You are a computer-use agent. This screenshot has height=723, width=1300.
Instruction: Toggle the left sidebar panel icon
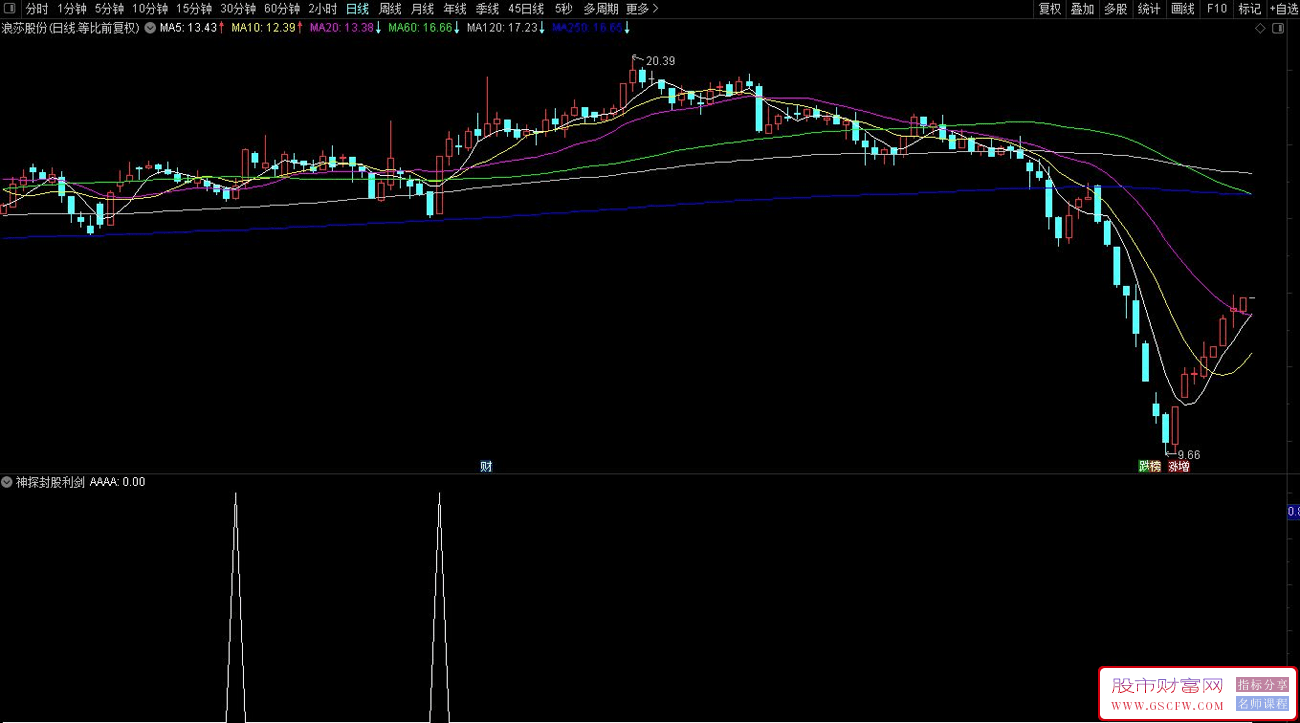coord(10,9)
